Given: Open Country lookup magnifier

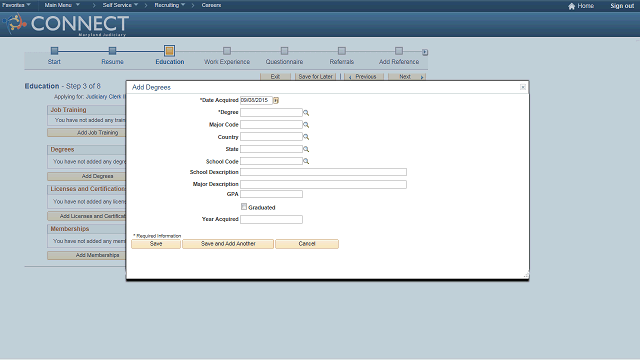Looking at the screenshot, I should (306, 137).
